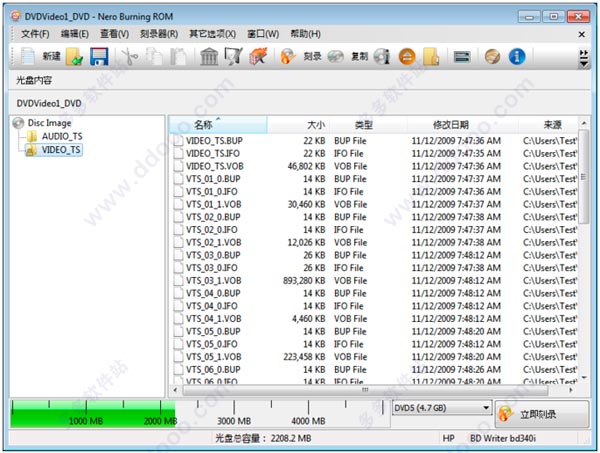
Task: Open the blue information icon
Action: click(517, 57)
